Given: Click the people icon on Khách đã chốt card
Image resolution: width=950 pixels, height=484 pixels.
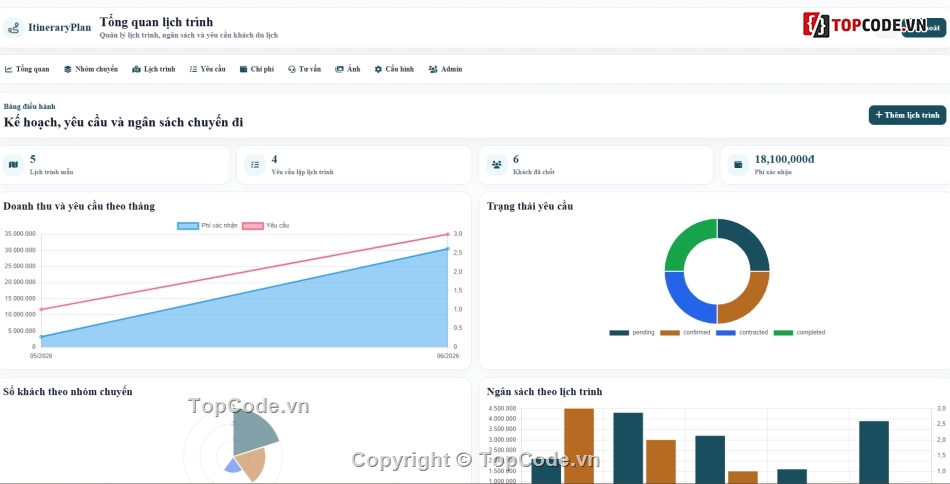Looking at the screenshot, I should click(x=496, y=165).
